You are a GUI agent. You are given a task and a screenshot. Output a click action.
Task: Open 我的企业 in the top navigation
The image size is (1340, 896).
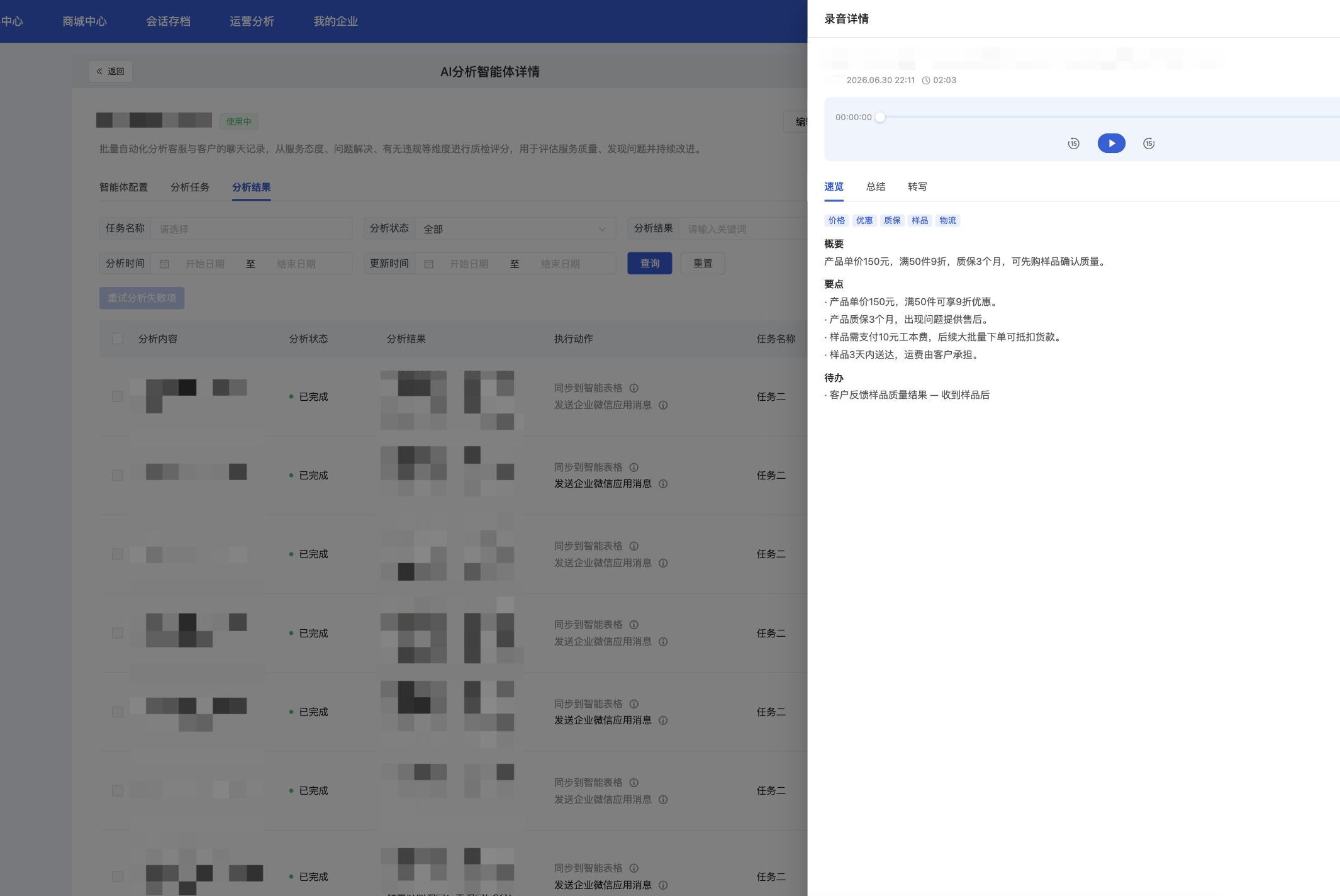click(335, 21)
